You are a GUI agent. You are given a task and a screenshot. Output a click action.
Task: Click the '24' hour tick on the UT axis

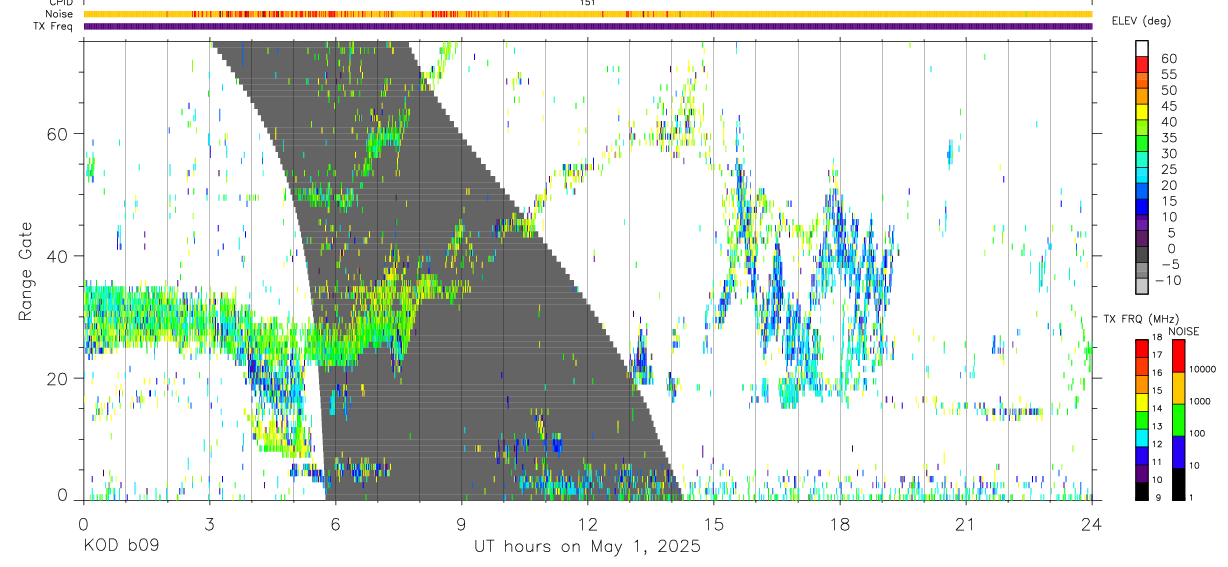[x=1091, y=524]
